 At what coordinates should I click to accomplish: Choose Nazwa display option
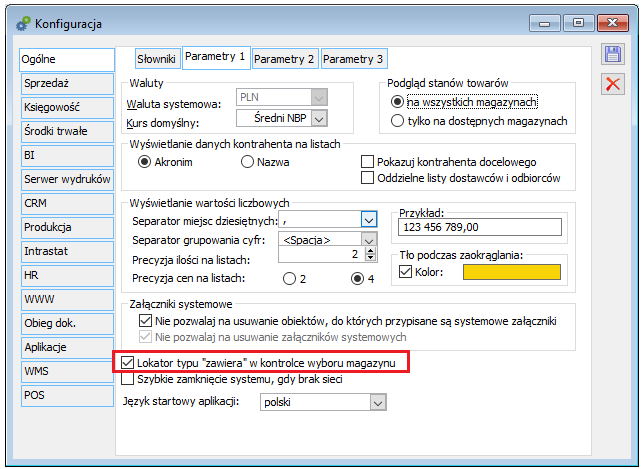click(x=265, y=162)
